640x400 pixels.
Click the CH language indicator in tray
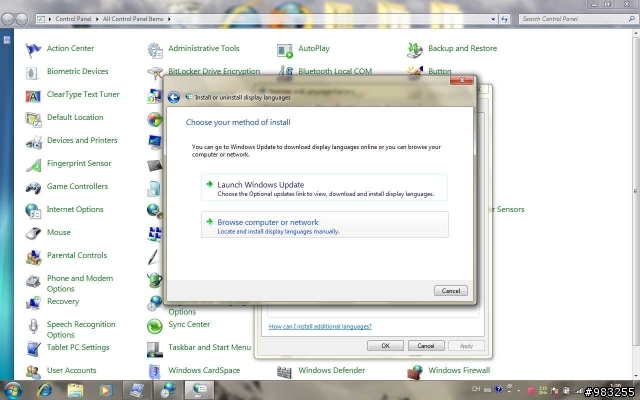[x=476, y=389]
